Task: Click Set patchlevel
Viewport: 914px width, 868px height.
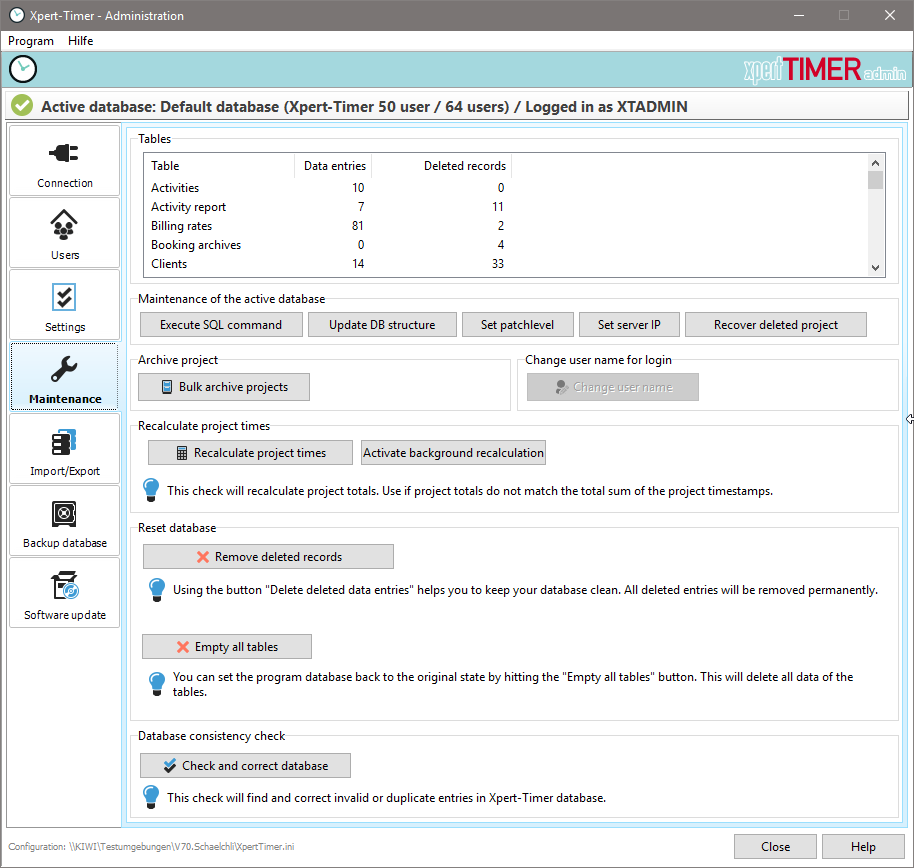Action: point(517,324)
